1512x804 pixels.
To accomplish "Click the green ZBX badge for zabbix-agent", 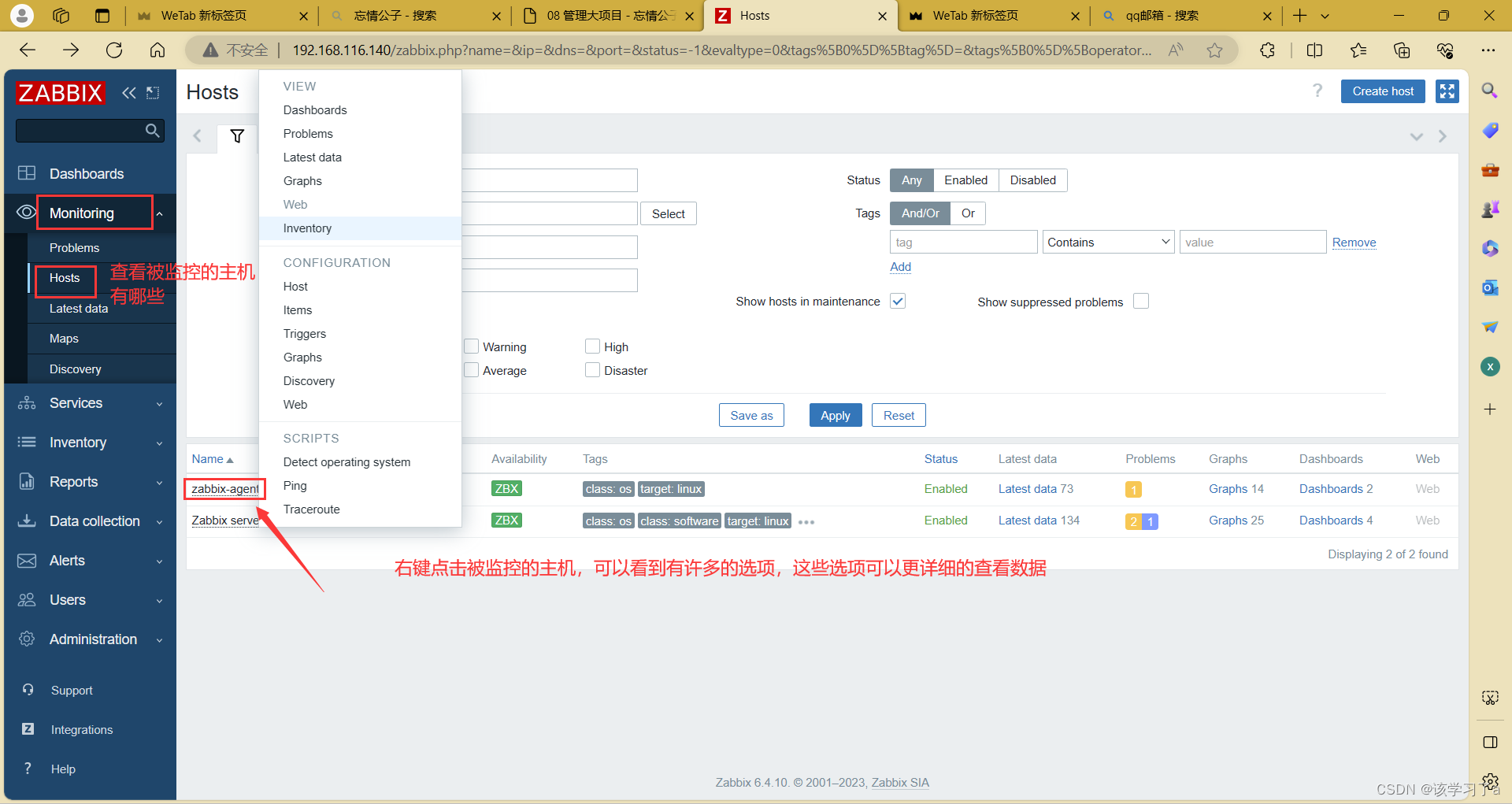I will click(x=506, y=489).
